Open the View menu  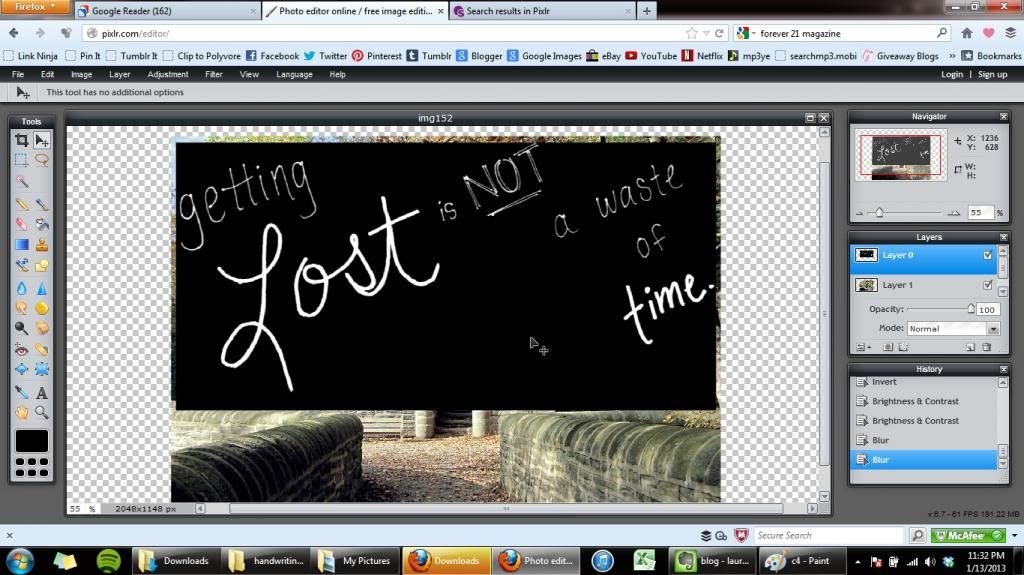tap(249, 74)
